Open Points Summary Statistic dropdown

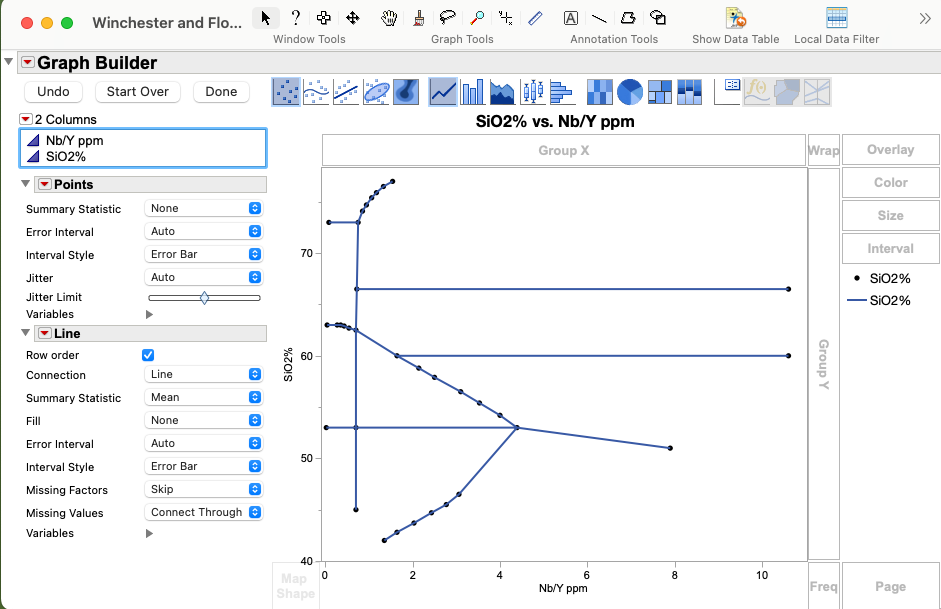click(203, 208)
